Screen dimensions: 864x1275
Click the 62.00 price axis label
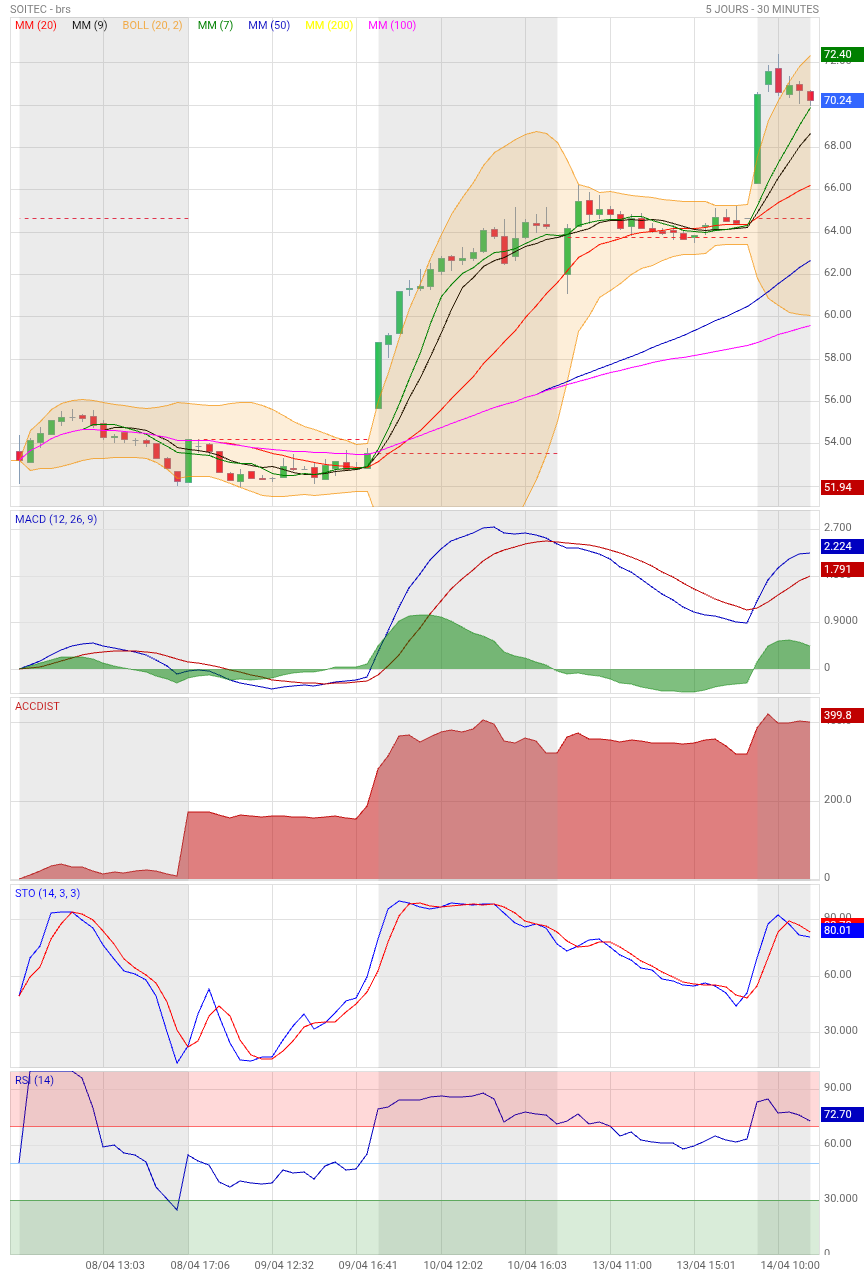point(837,273)
